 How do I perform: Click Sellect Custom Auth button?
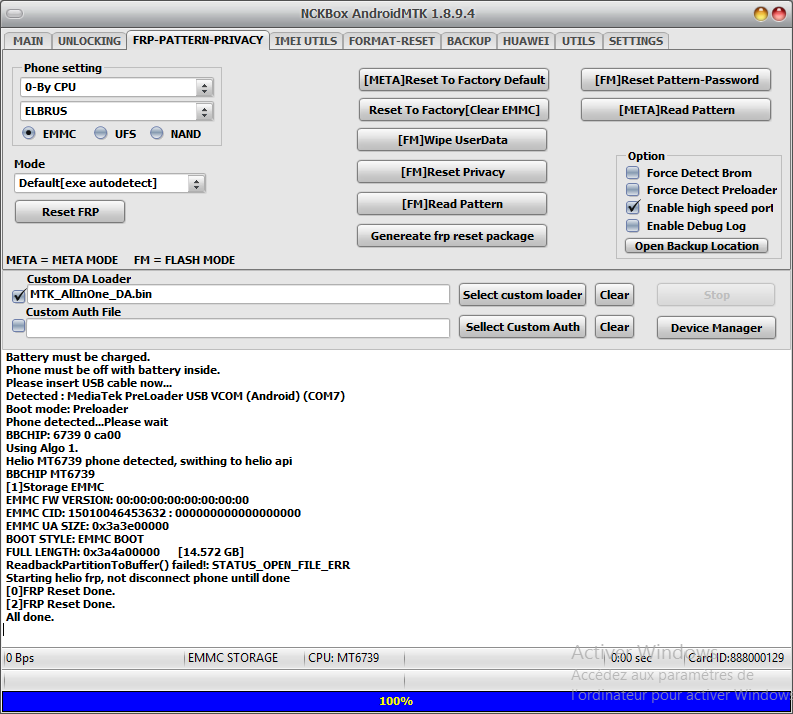point(522,327)
